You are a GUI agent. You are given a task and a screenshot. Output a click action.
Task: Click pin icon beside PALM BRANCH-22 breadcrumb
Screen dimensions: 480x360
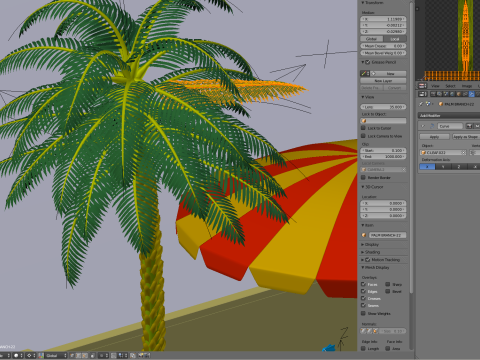pyautogui.click(x=421, y=104)
